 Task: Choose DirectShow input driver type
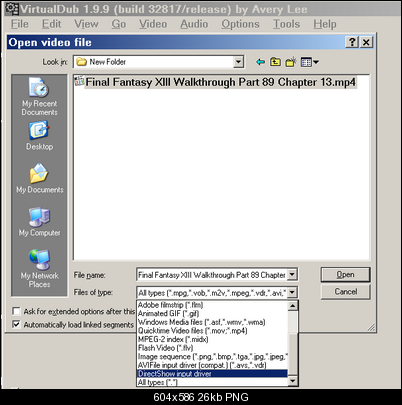[x=212, y=374]
